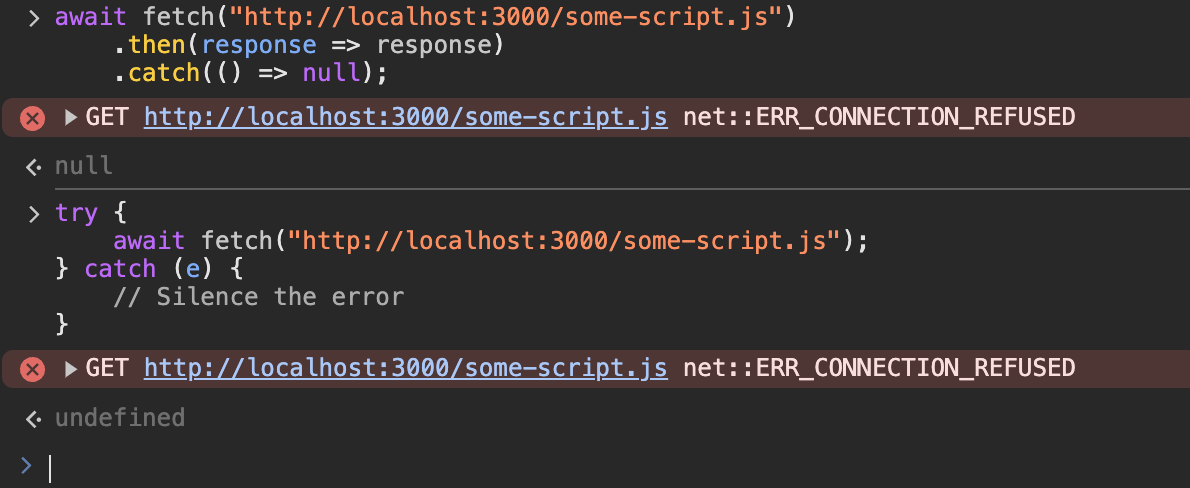Click the blue active console prompt chevron
Image resolution: width=1190 pixels, height=488 pixels.
coord(27,464)
